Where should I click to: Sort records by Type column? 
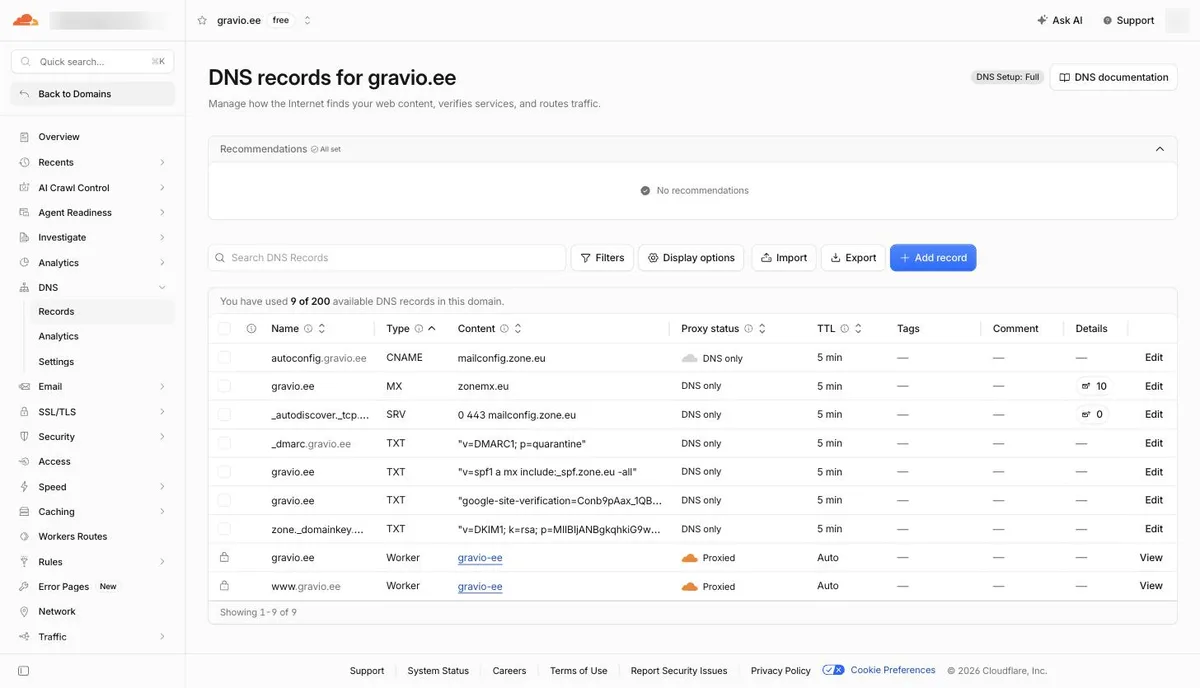click(x=432, y=328)
